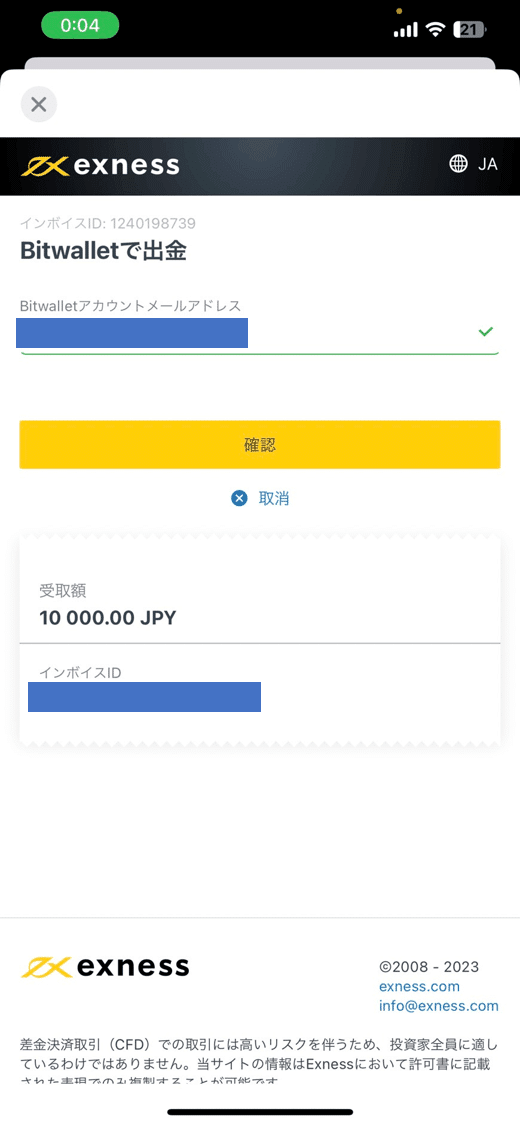Focus the Bitwallet account email address field
Viewport: 520px width, 1125px height.
(259, 335)
